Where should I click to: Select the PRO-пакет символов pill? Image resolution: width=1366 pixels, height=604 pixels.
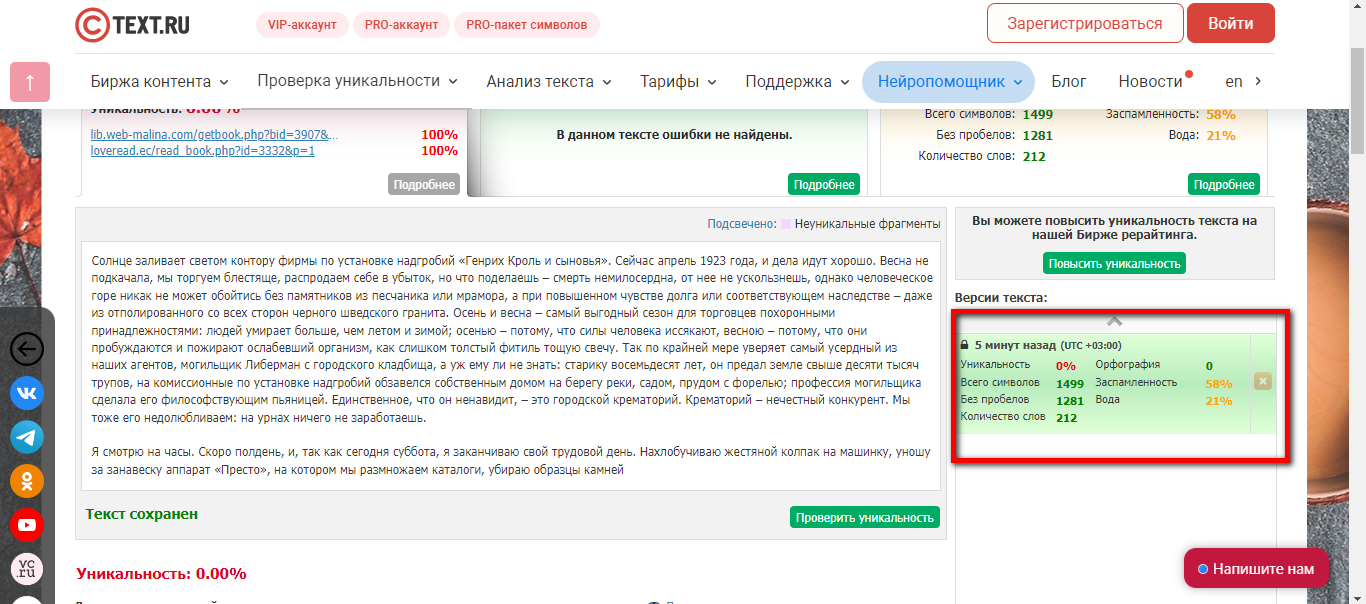[x=527, y=25]
